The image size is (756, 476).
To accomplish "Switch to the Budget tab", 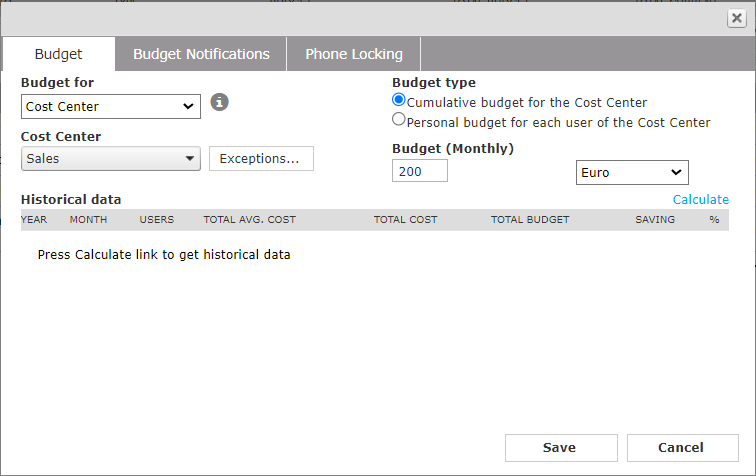I will tap(58, 54).
